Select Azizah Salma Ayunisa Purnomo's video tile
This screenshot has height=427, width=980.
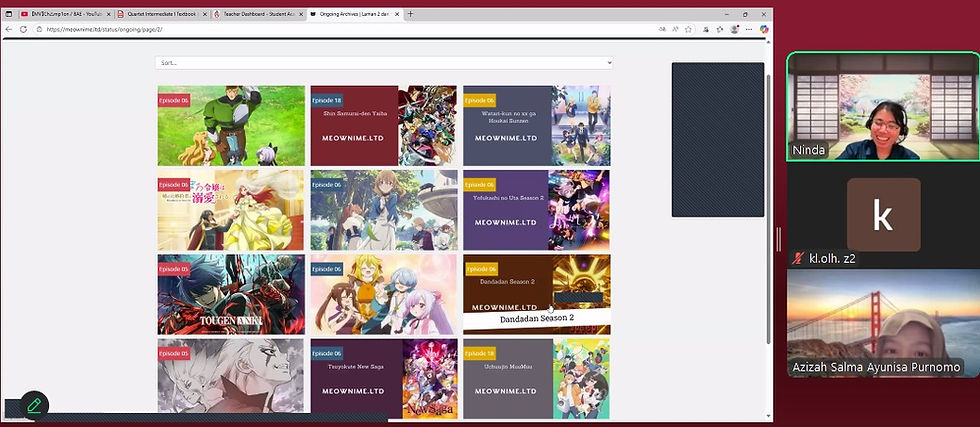pos(883,323)
